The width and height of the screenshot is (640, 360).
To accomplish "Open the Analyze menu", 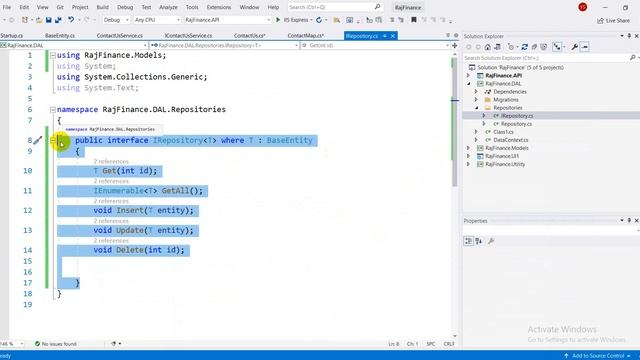I will [x=168, y=7].
